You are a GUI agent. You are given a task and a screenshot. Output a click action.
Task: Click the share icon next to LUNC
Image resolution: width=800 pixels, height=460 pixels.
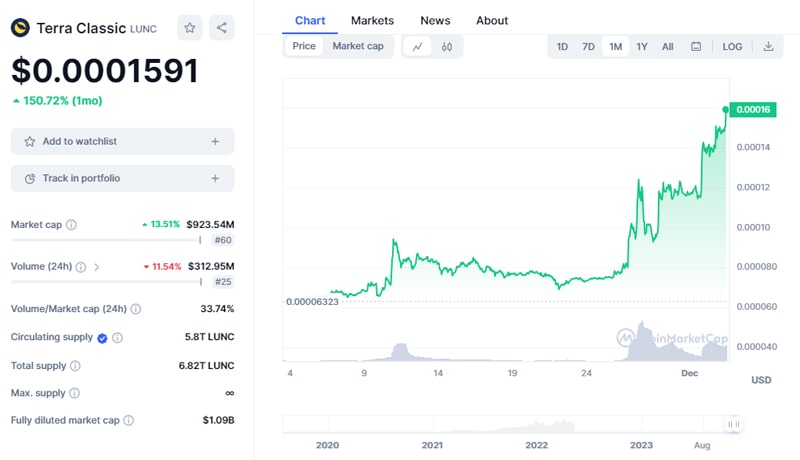[221, 28]
